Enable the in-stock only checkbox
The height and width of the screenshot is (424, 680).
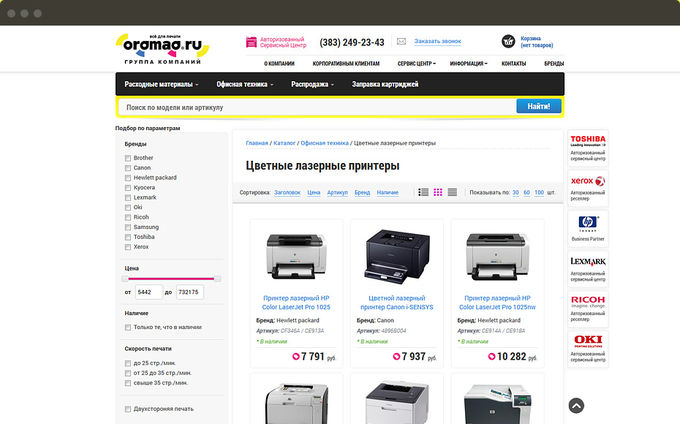click(127, 327)
